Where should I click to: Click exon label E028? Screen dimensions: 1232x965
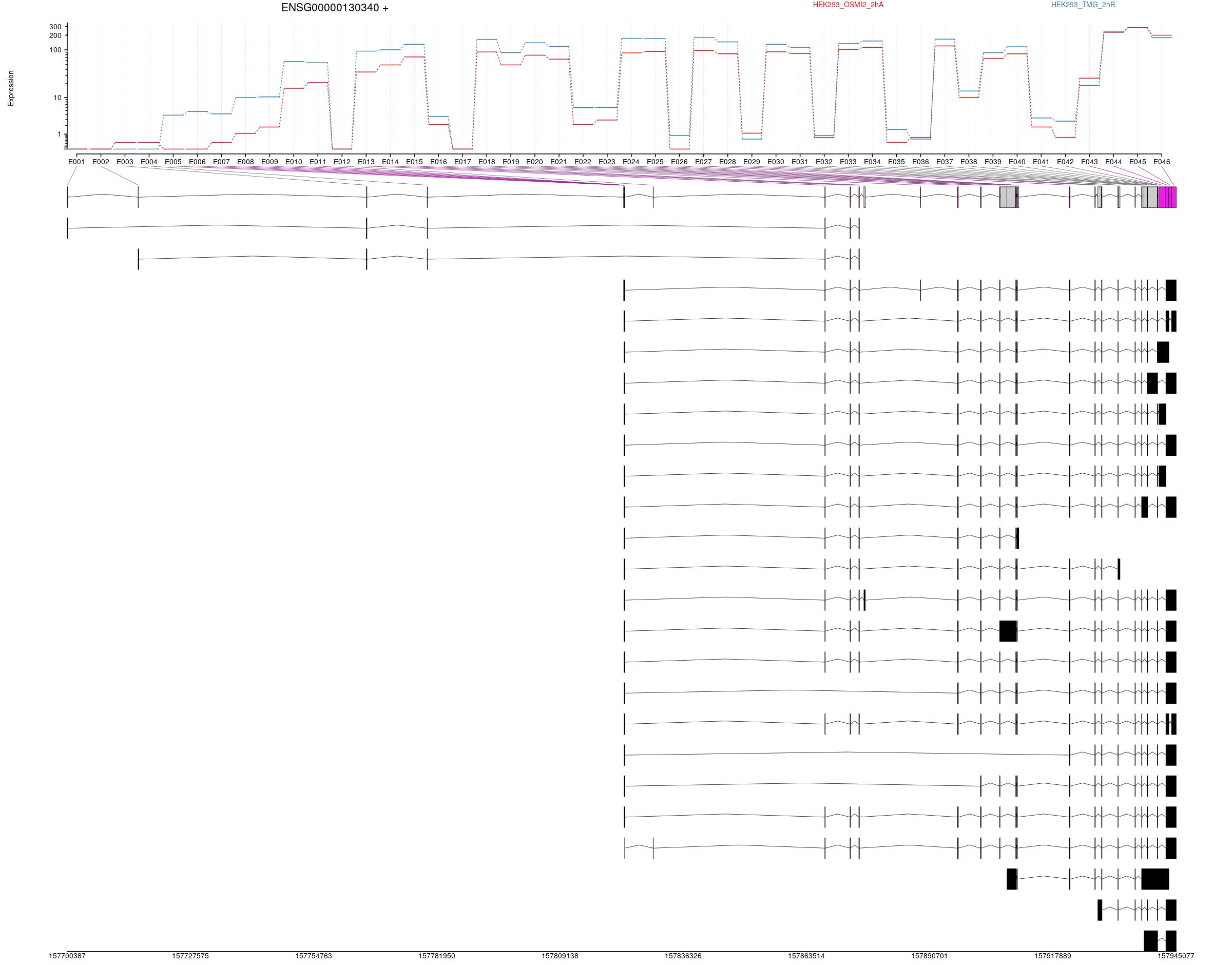728,162
